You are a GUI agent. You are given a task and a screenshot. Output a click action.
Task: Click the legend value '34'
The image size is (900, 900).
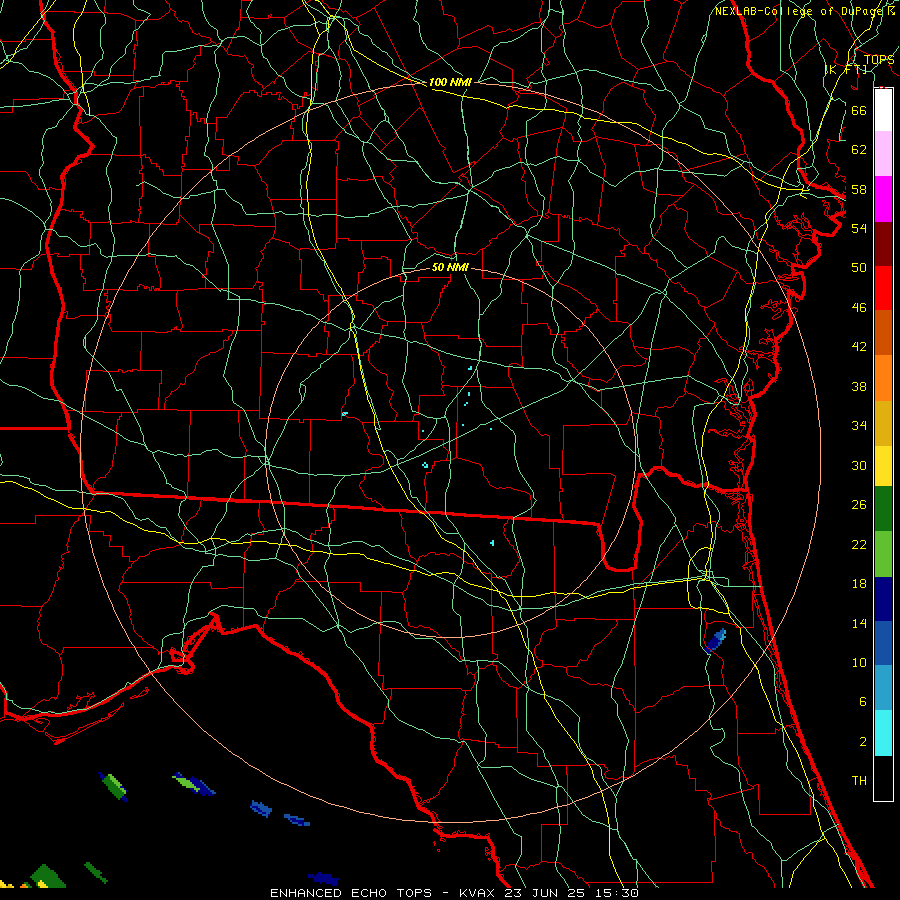(x=859, y=426)
